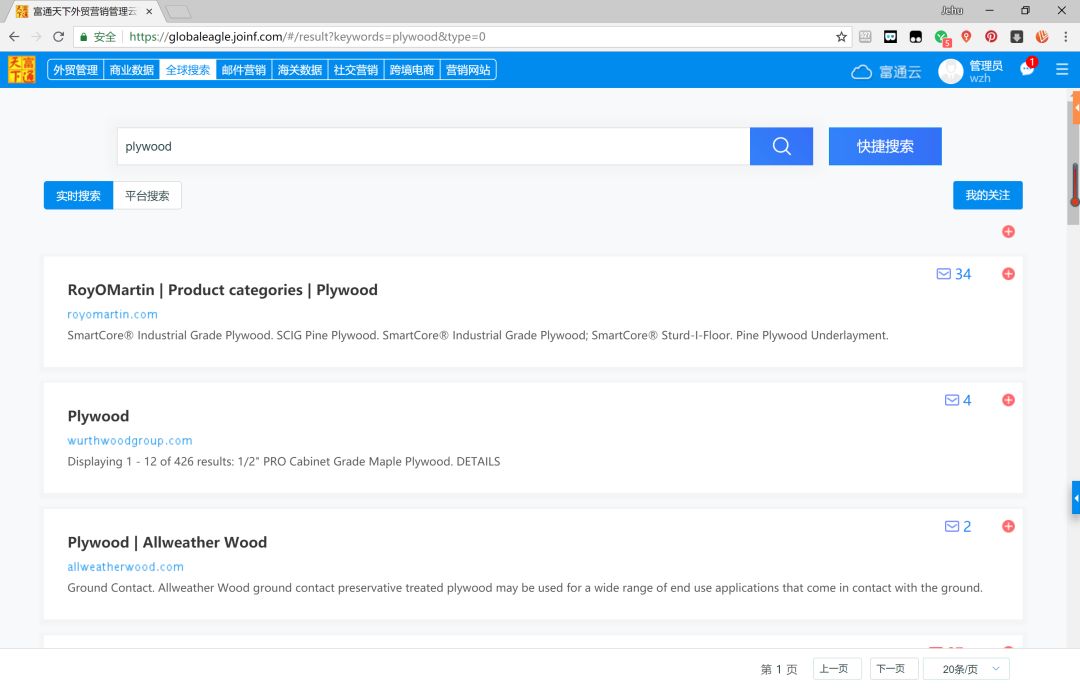Click the 管理员 wzh user name
This screenshot has height=688, width=1080.
click(986, 71)
